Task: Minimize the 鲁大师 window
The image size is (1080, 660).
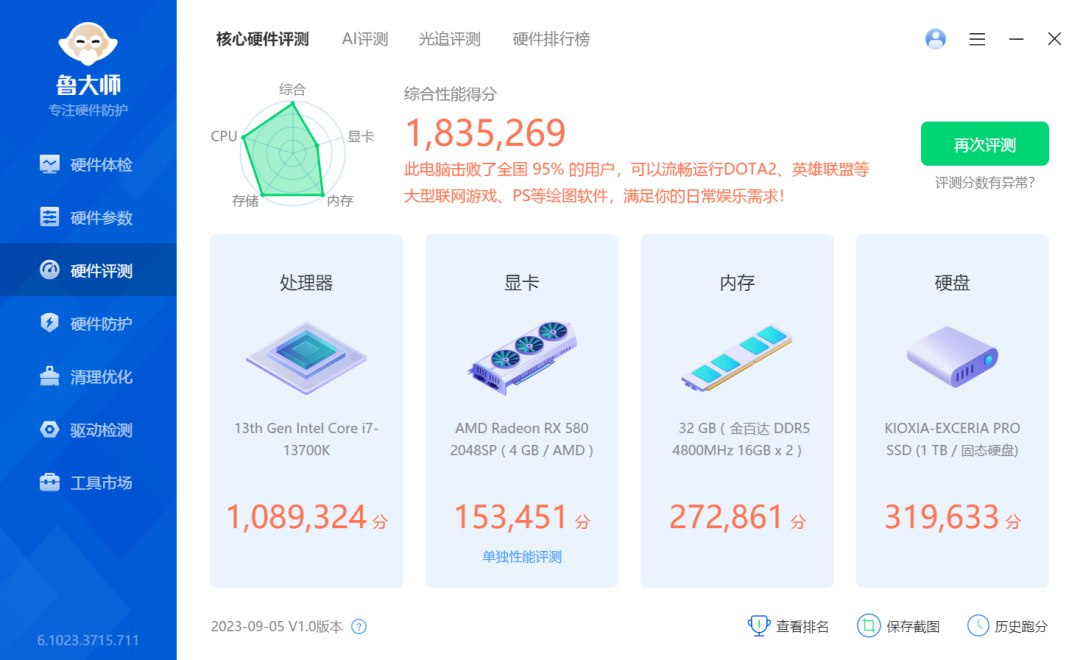Action: tap(1016, 39)
